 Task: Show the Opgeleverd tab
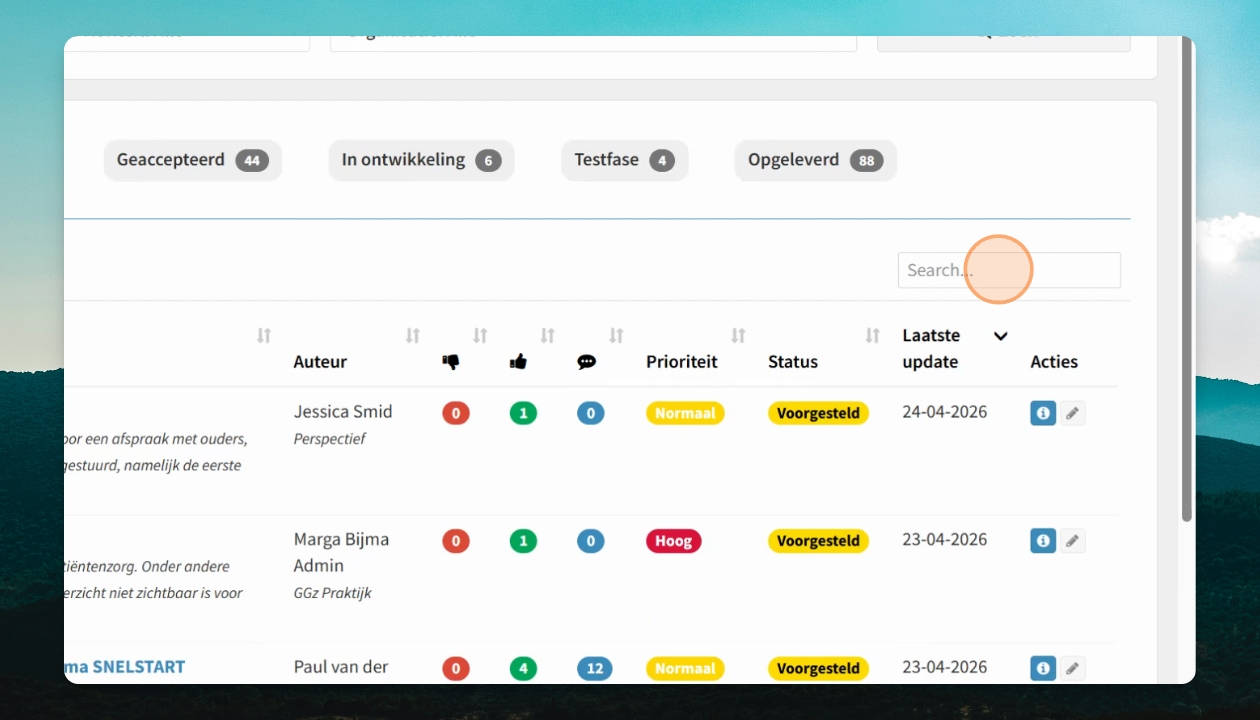[815, 160]
